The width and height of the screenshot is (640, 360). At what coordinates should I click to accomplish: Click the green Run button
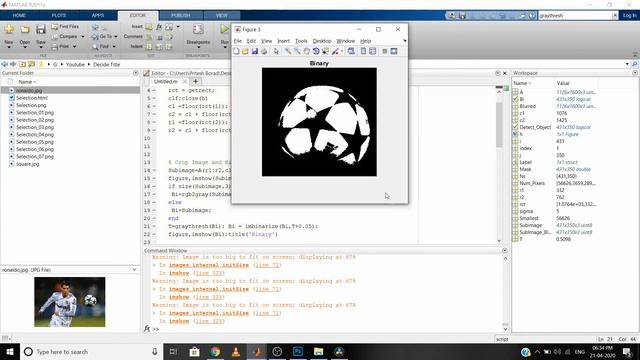click(x=224, y=29)
